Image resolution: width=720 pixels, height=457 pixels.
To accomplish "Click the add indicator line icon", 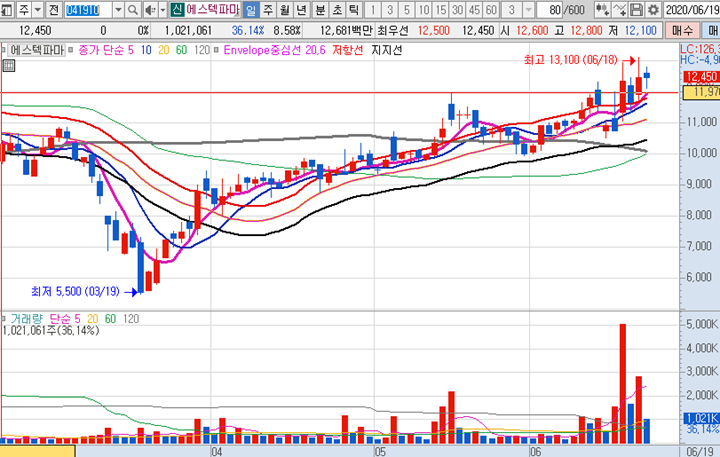I will 619,9.
